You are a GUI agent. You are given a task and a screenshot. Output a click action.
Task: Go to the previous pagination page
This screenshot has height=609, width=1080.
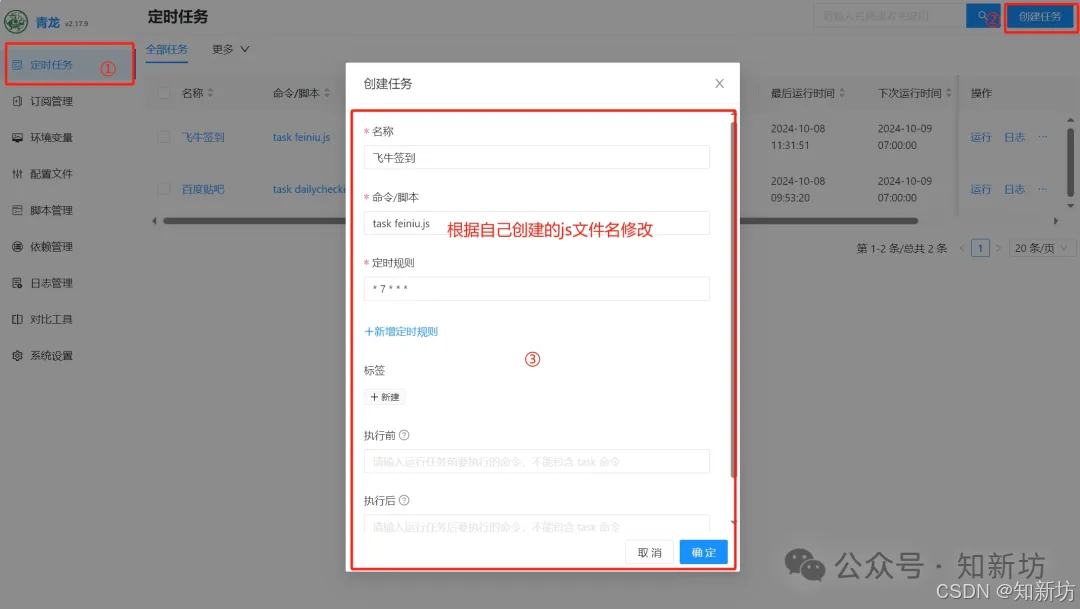[962, 248]
